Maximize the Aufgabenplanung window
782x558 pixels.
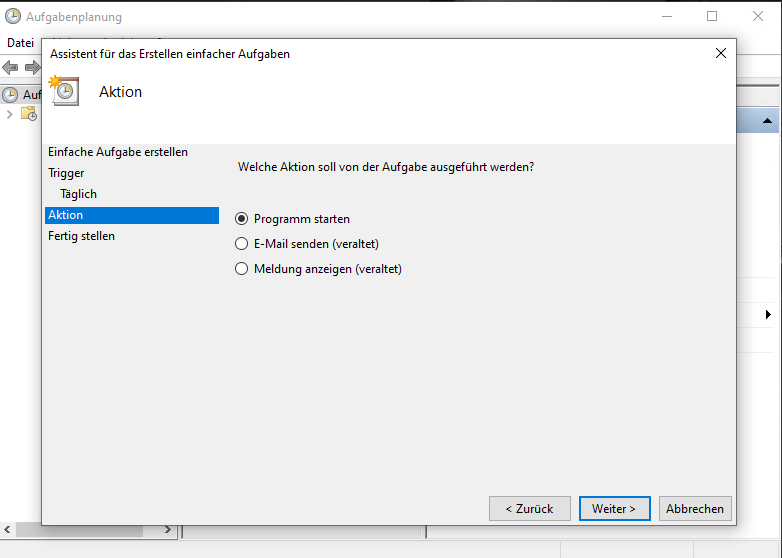[x=712, y=16]
